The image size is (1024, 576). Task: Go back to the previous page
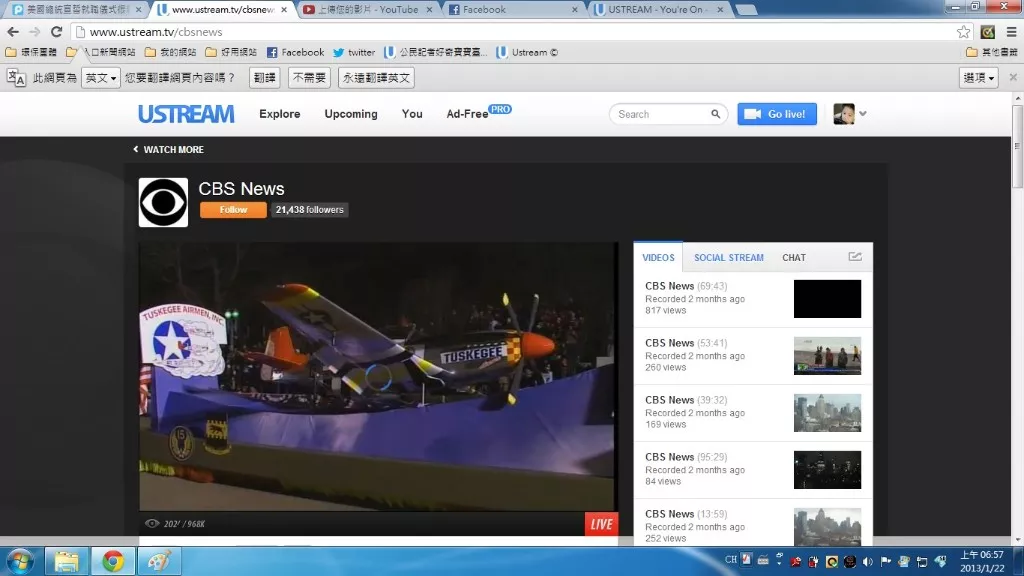tap(13, 31)
